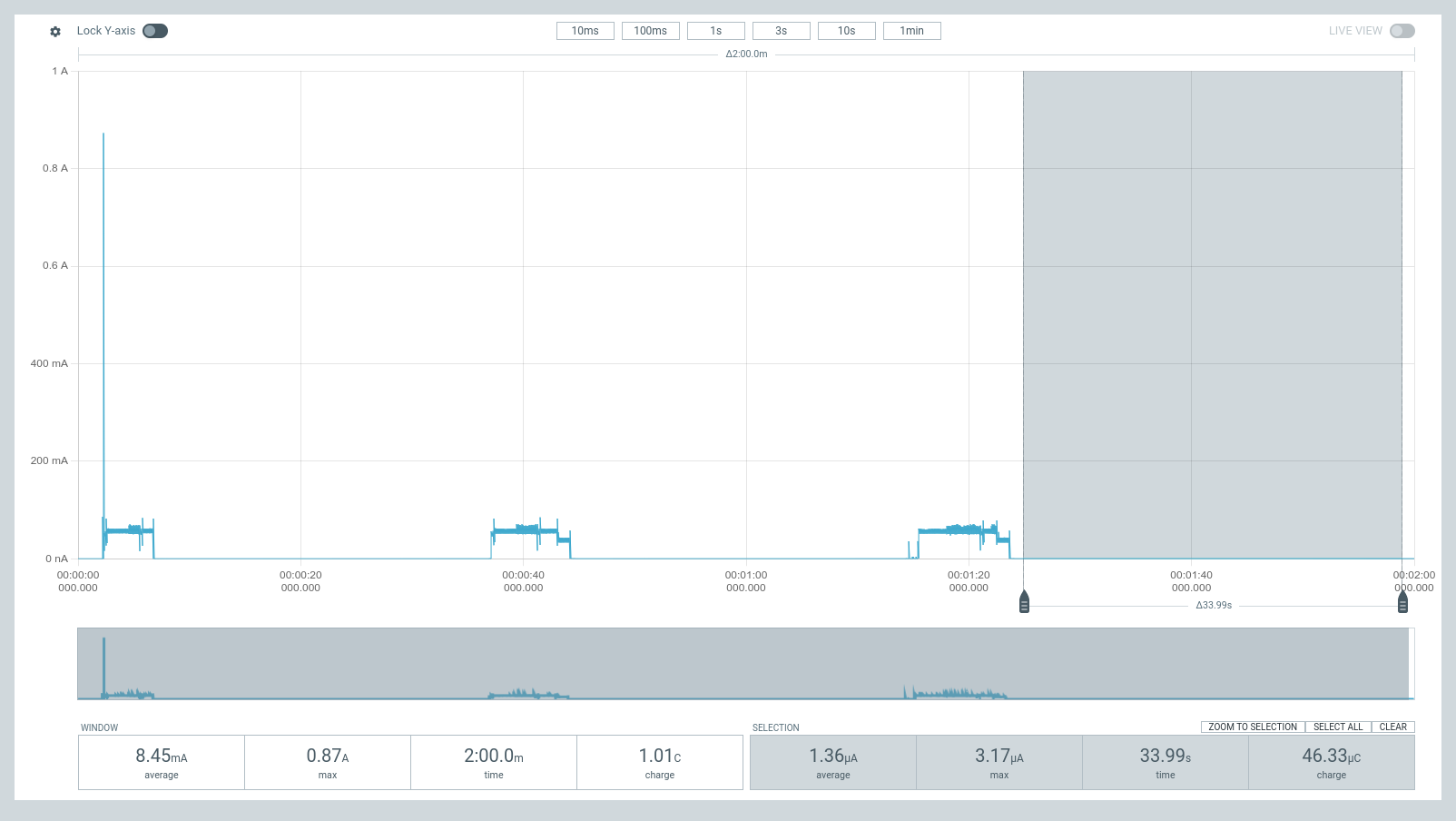
Task: Select the 10ms time window
Action: (585, 30)
